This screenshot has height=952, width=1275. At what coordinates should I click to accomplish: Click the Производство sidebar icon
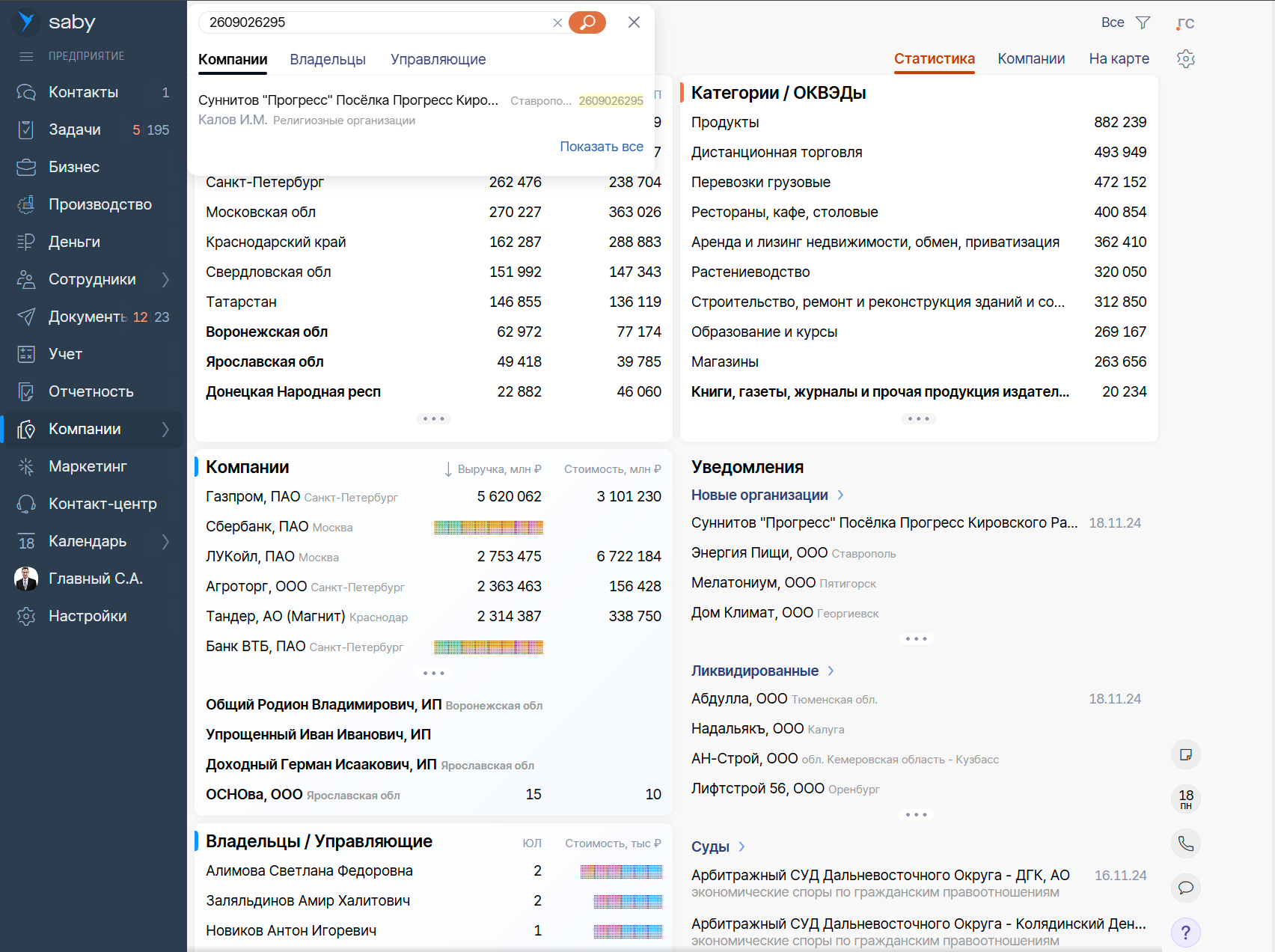pos(25,204)
